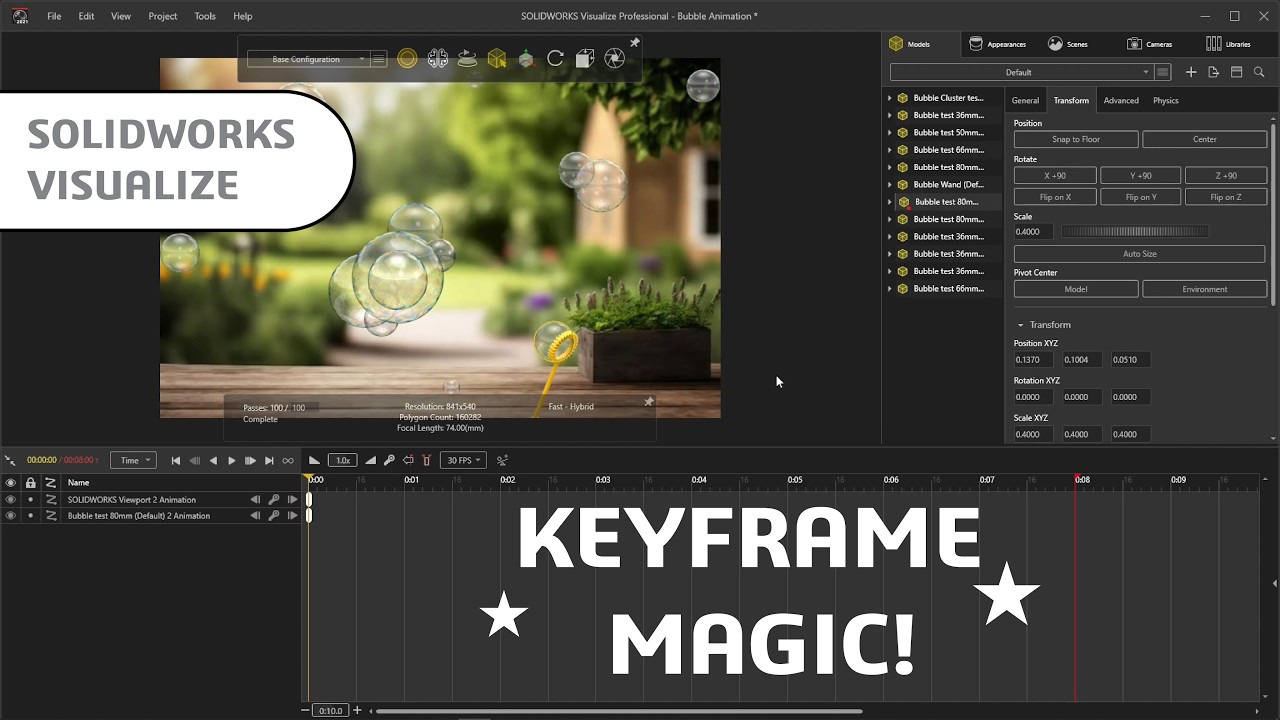Toggle lock dot for Bubble test 80mm Animation
The height and width of the screenshot is (720, 1280).
[30, 516]
